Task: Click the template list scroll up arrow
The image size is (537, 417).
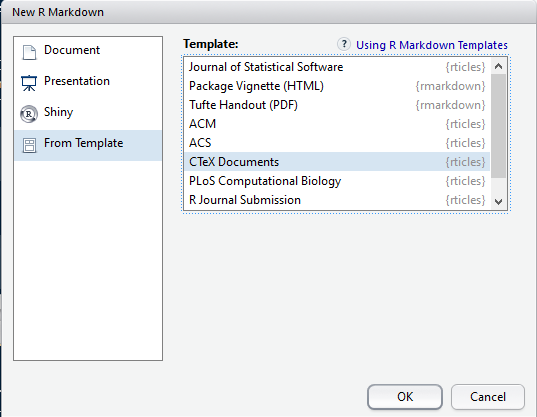Action: [x=499, y=66]
